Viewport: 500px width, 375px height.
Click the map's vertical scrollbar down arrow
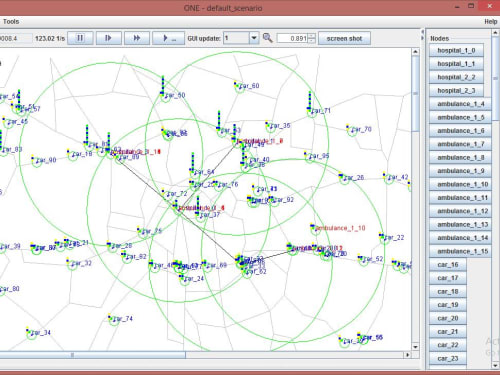click(x=415, y=347)
